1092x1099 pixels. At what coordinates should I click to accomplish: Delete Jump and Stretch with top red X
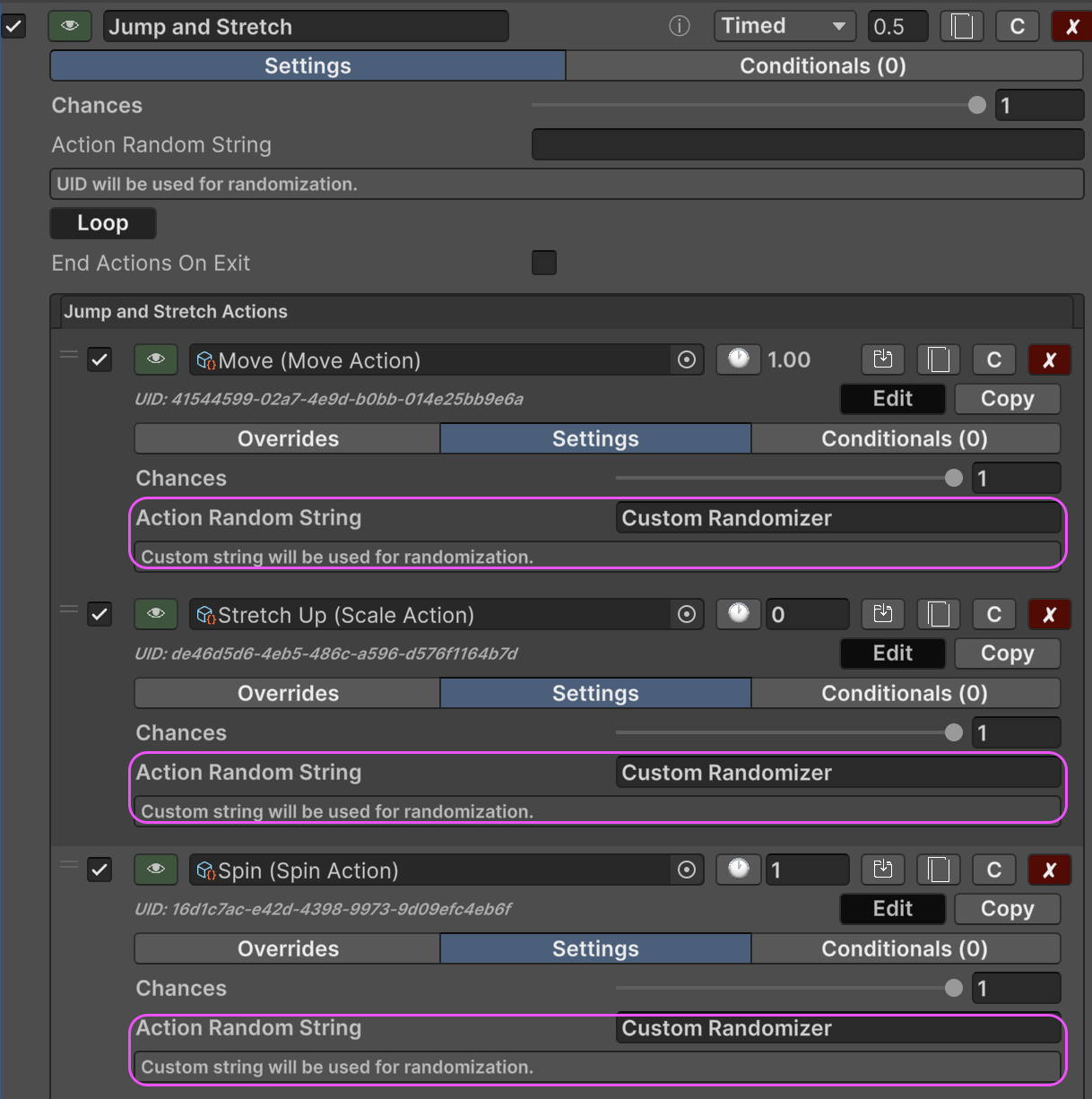[x=1071, y=27]
